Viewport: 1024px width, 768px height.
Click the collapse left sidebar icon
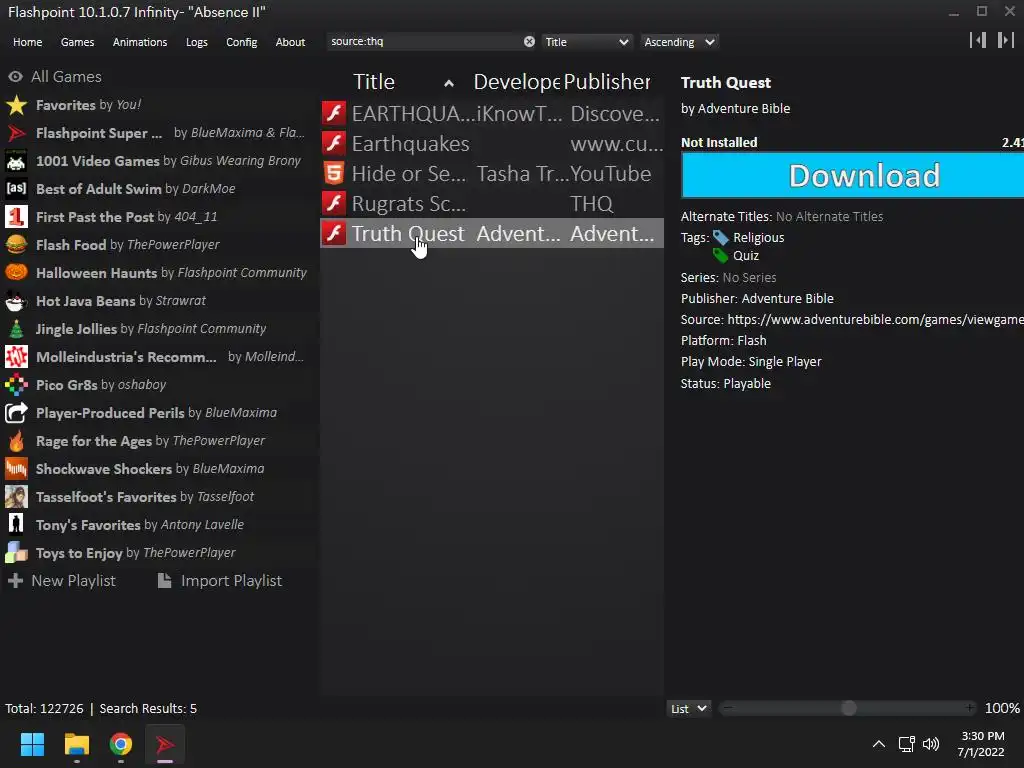[x=978, y=40]
